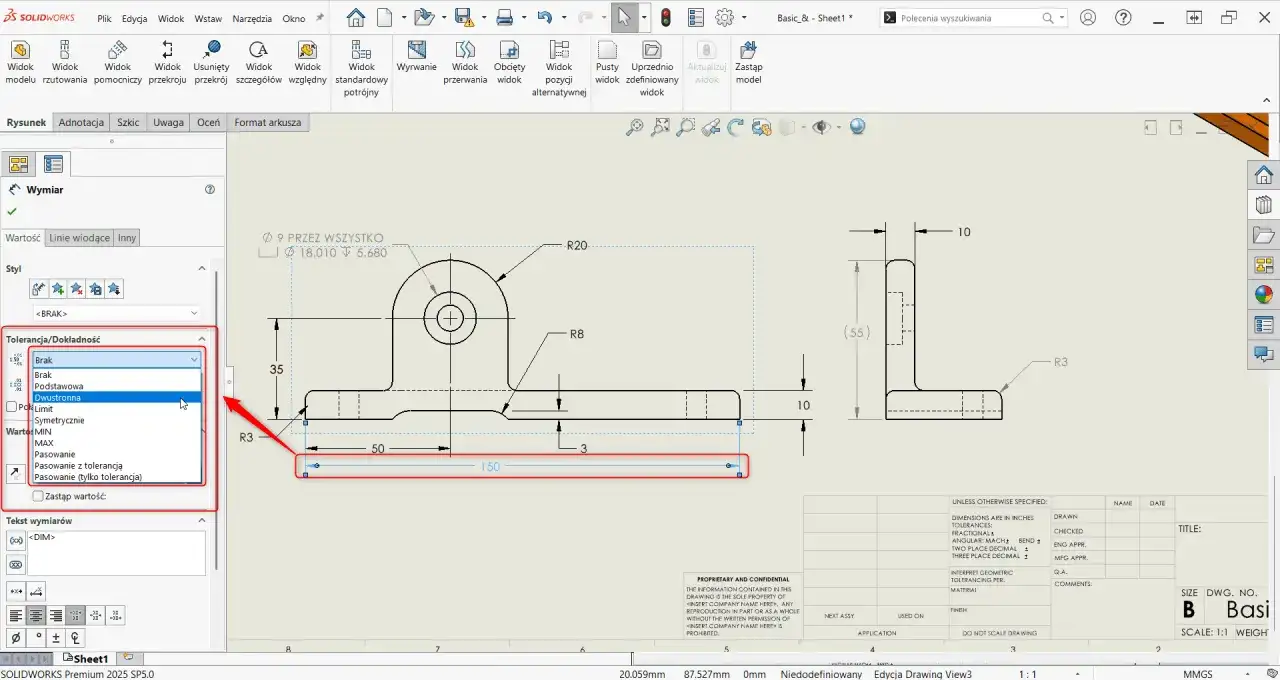Open the user login account icon
This screenshot has width=1280, height=680.
tap(1088, 17)
